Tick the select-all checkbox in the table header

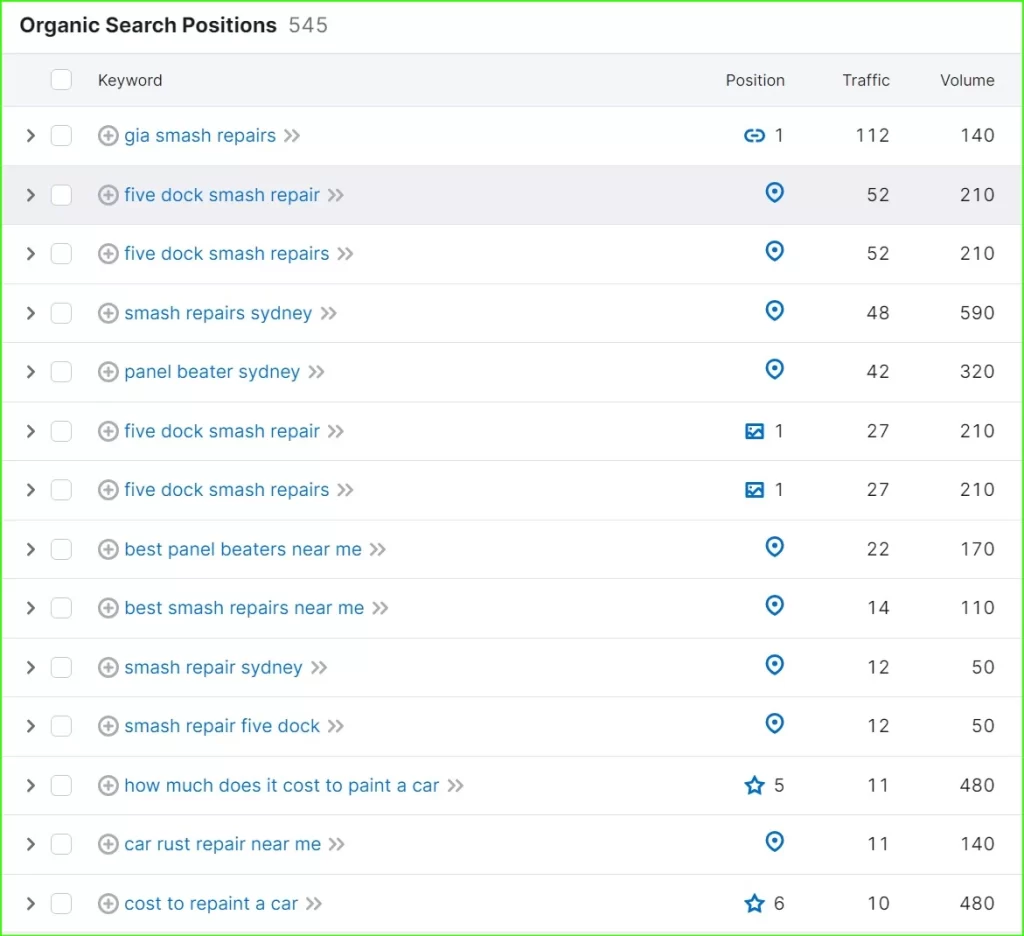point(61,80)
